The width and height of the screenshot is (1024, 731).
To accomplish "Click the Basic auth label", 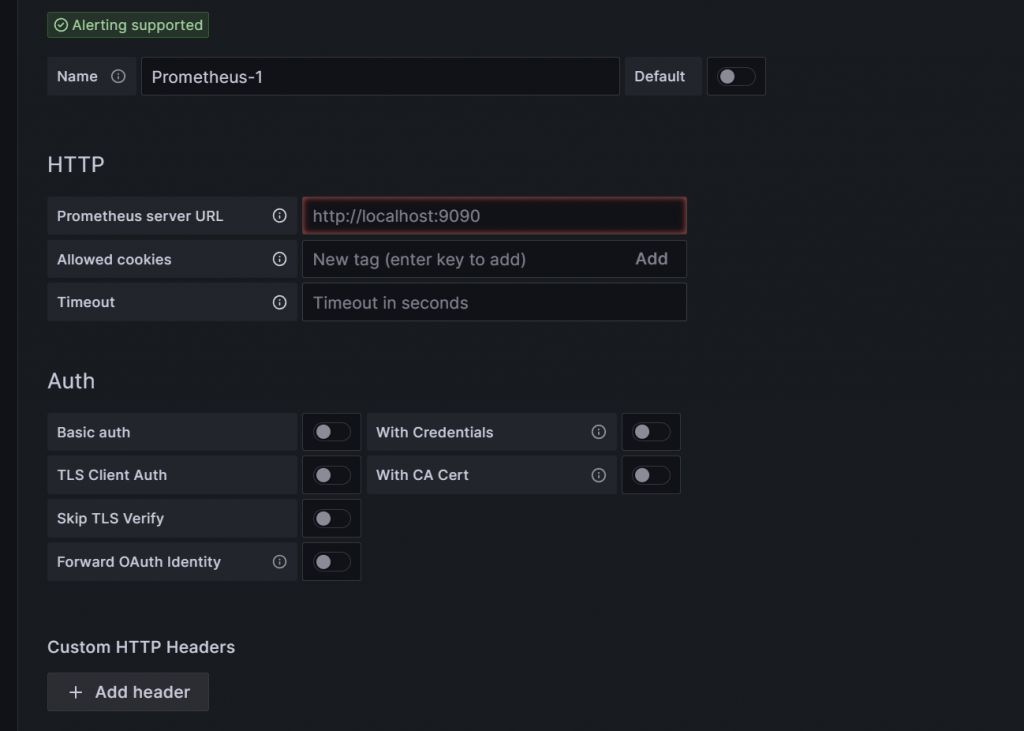I will coord(93,432).
